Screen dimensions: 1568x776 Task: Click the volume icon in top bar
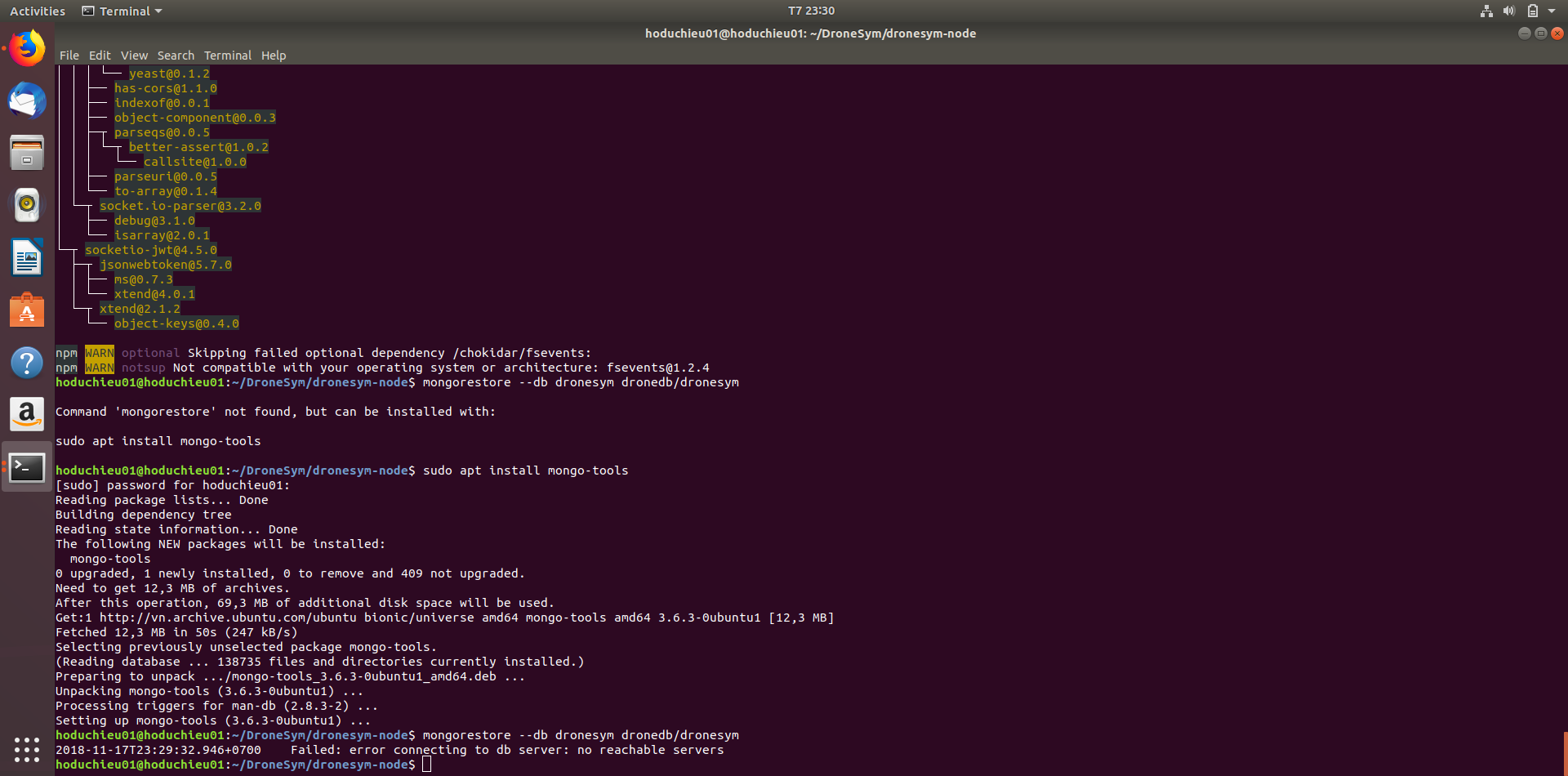point(1509,11)
